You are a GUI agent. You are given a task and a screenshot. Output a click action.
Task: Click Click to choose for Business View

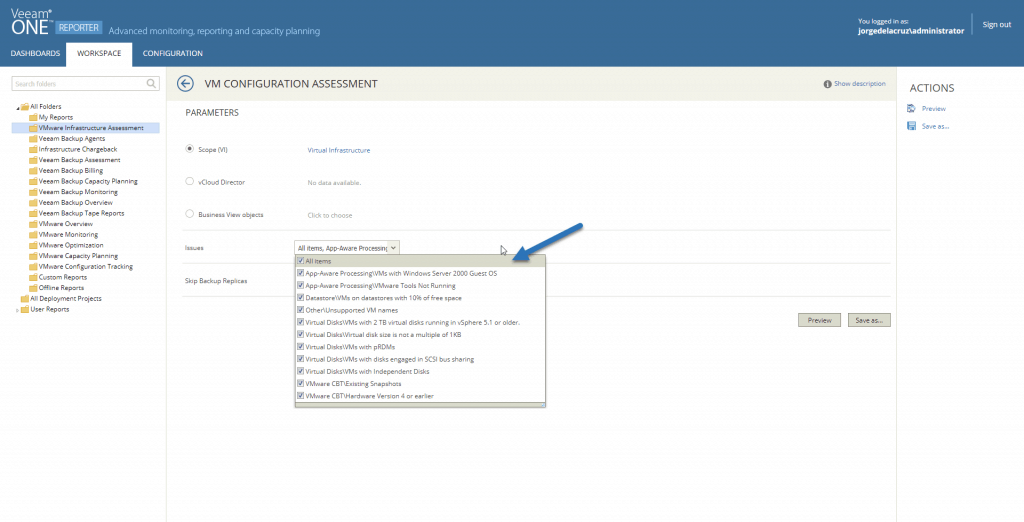[x=330, y=215]
